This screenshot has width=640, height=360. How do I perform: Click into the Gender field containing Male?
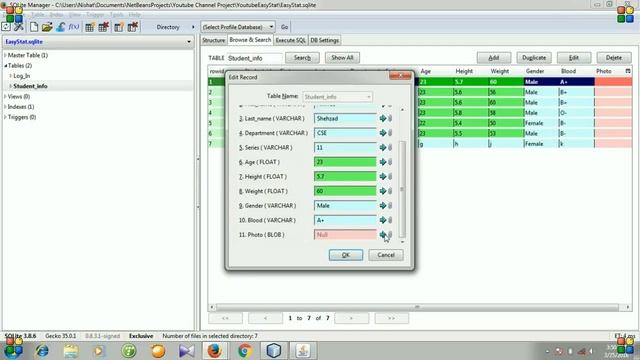tap(345, 206)
